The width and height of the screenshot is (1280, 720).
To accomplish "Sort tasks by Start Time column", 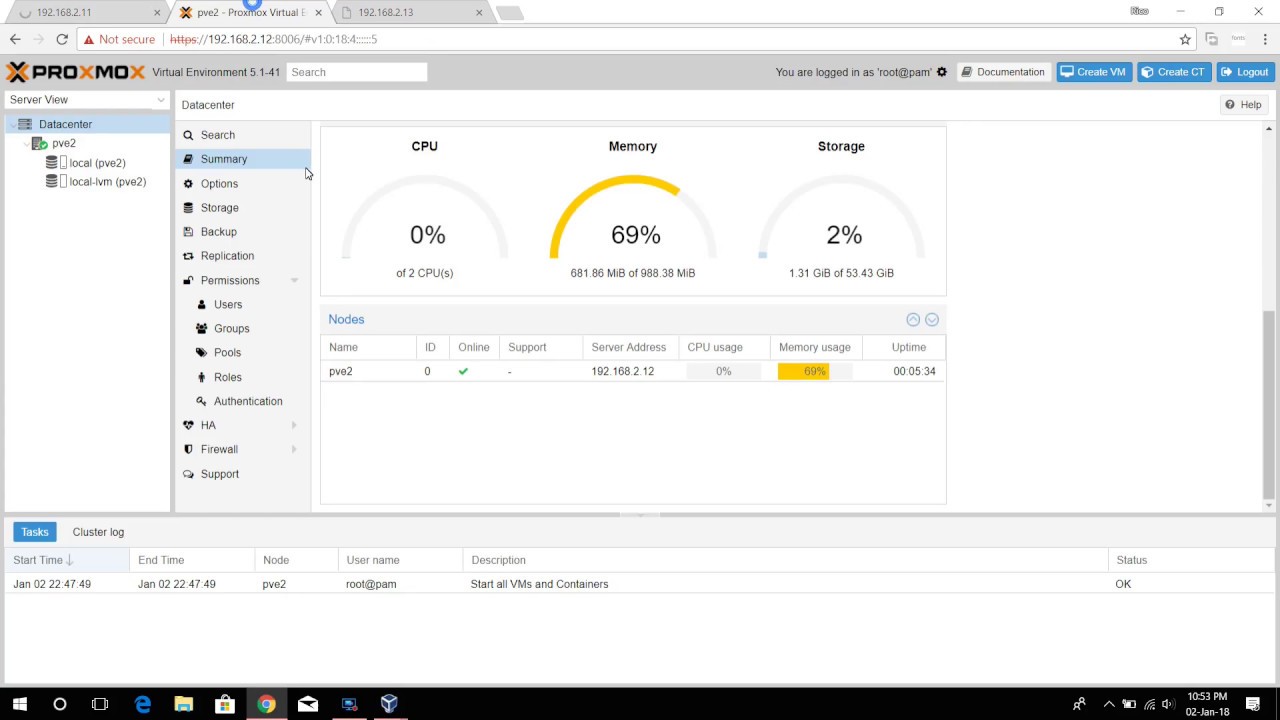I will click(x=68, y=560).
